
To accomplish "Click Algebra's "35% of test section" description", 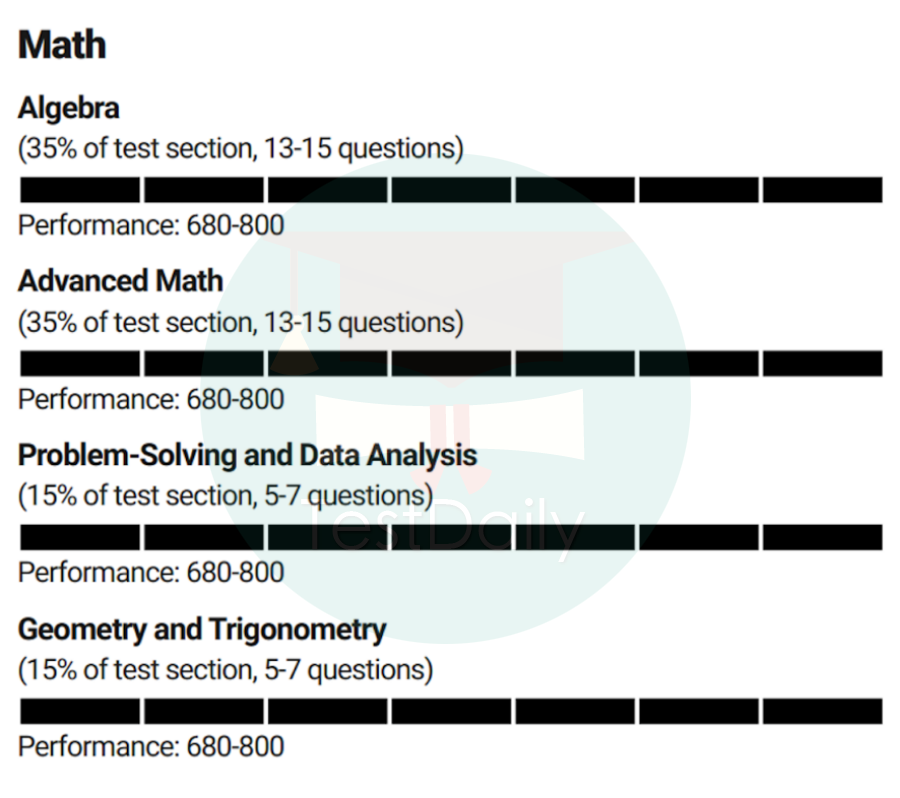I will [x=240, y=149].
